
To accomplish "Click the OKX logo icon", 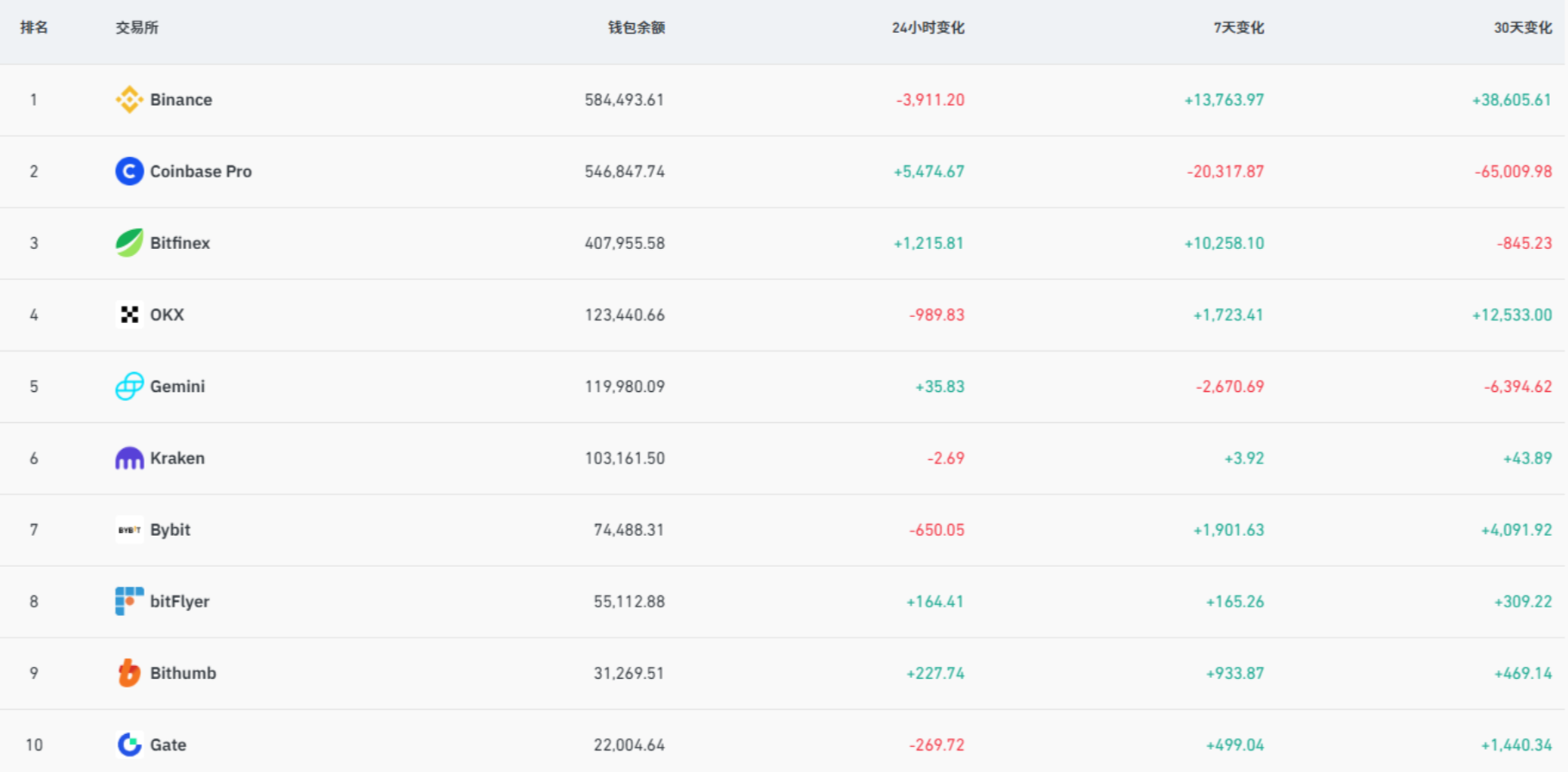I will (129, 314).
